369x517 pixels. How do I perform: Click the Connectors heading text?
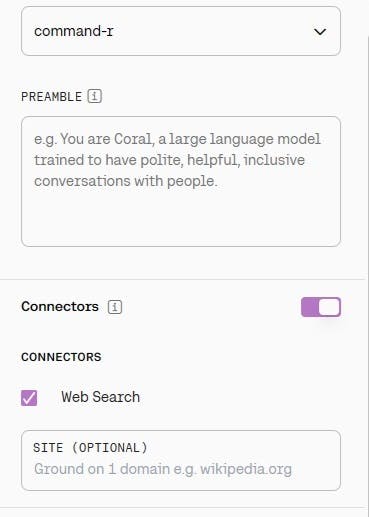[x=60, y=307]
